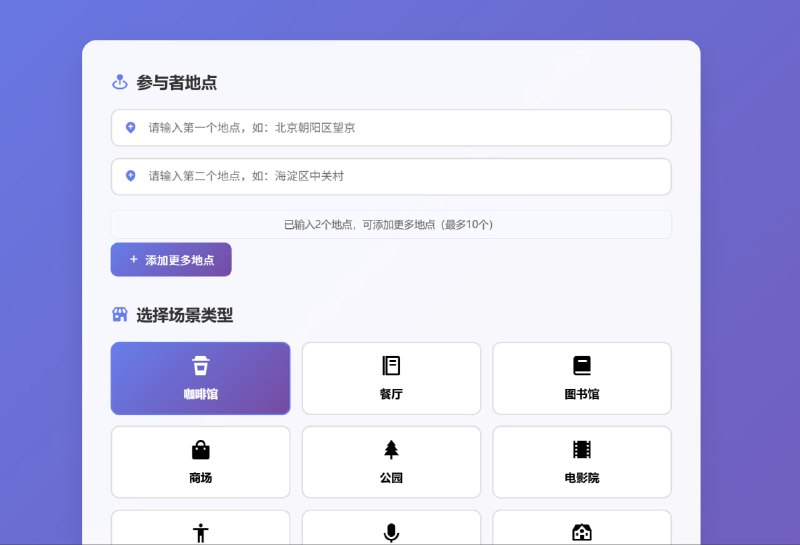Click the 参与者地点 location header icon

tap(120, 83)
